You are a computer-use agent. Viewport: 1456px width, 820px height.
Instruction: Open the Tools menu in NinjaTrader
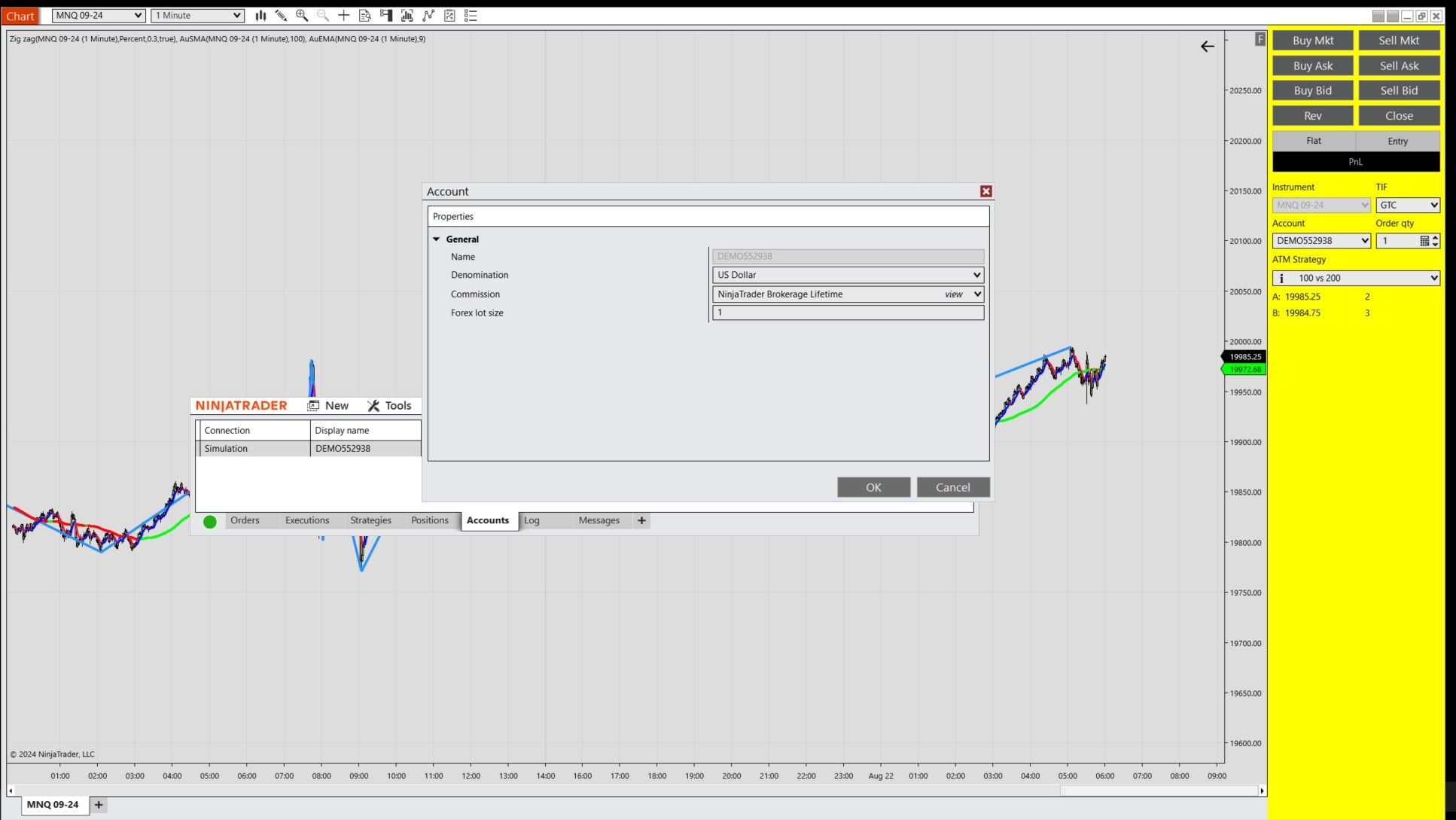pos(389,406)
